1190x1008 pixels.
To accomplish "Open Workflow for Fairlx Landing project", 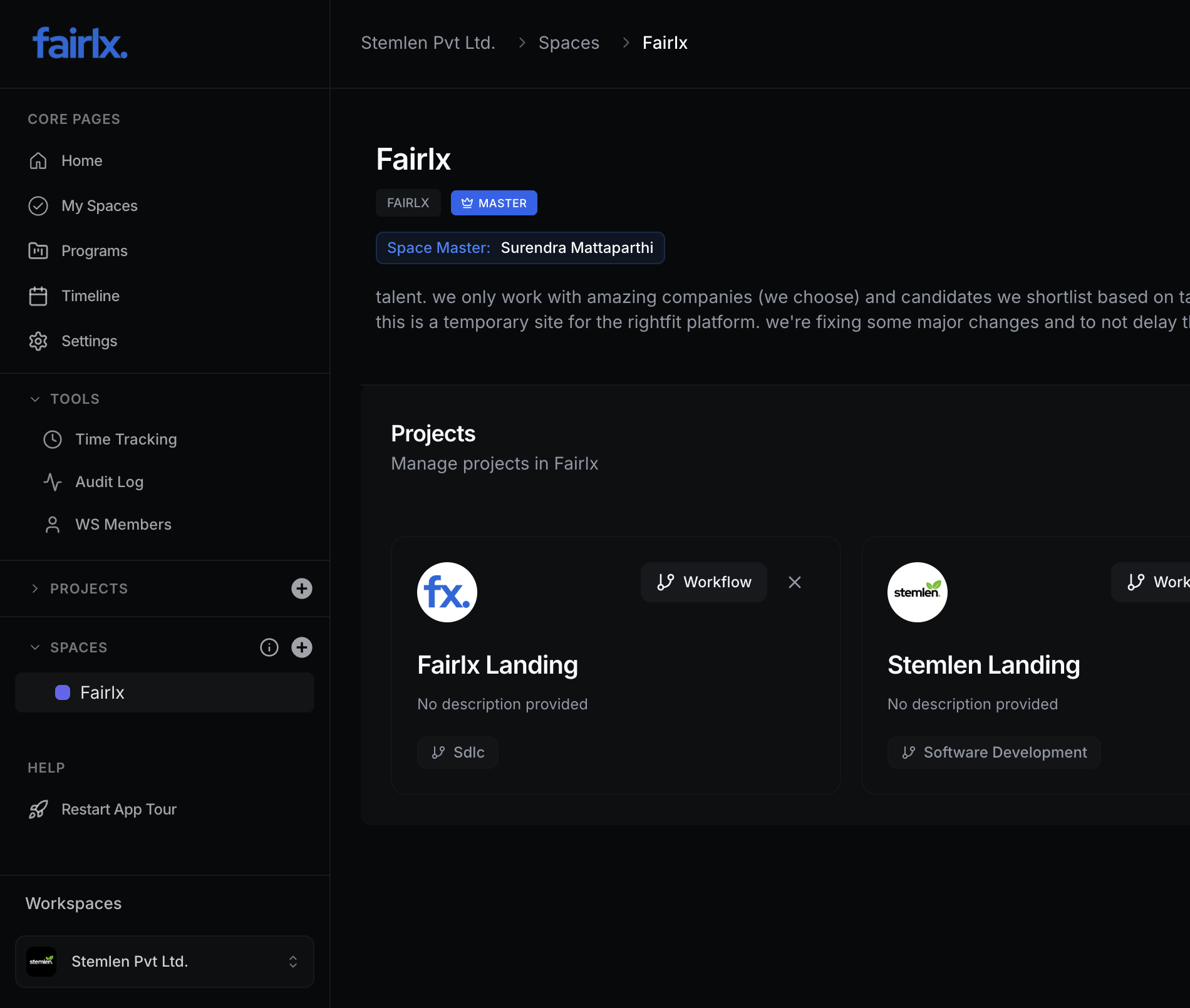I will [704, 582].
